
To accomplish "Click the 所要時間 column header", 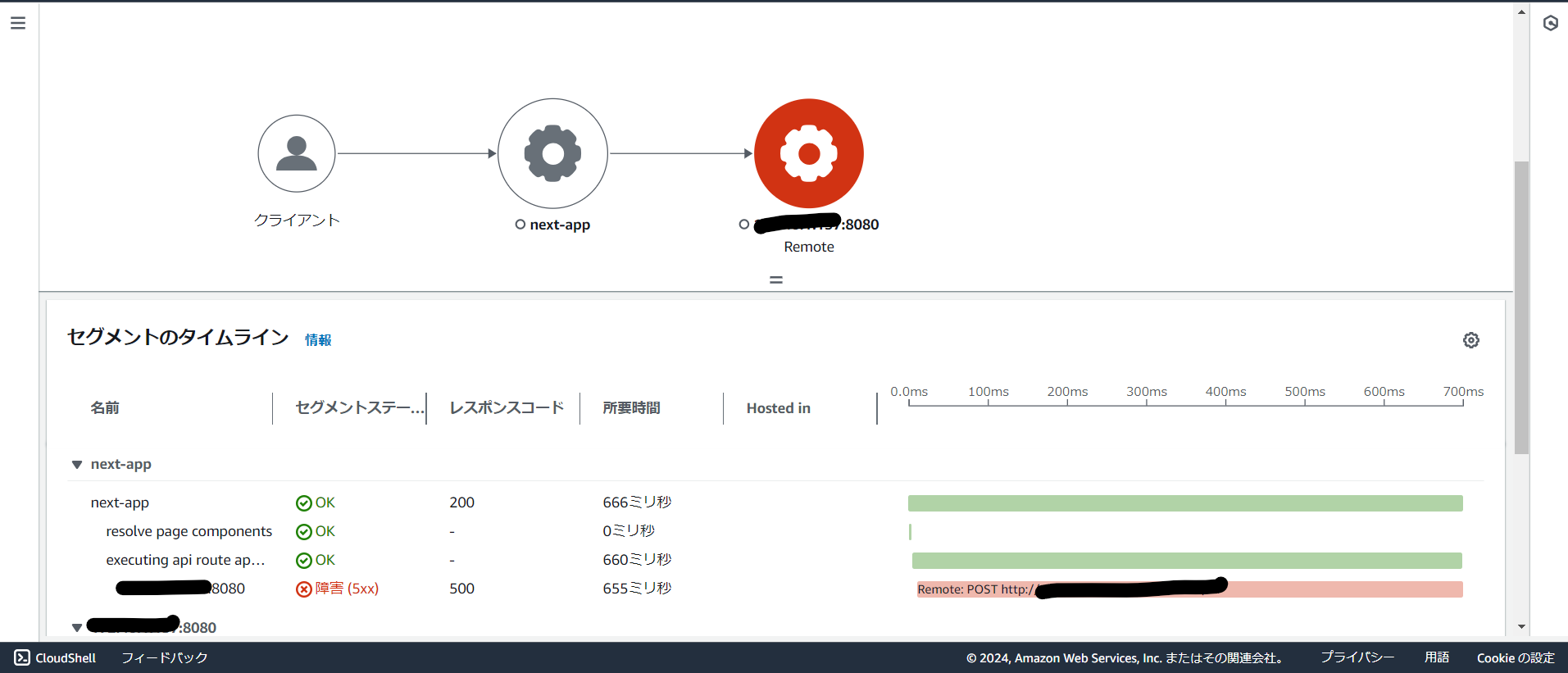I will (x=631, y=407).
